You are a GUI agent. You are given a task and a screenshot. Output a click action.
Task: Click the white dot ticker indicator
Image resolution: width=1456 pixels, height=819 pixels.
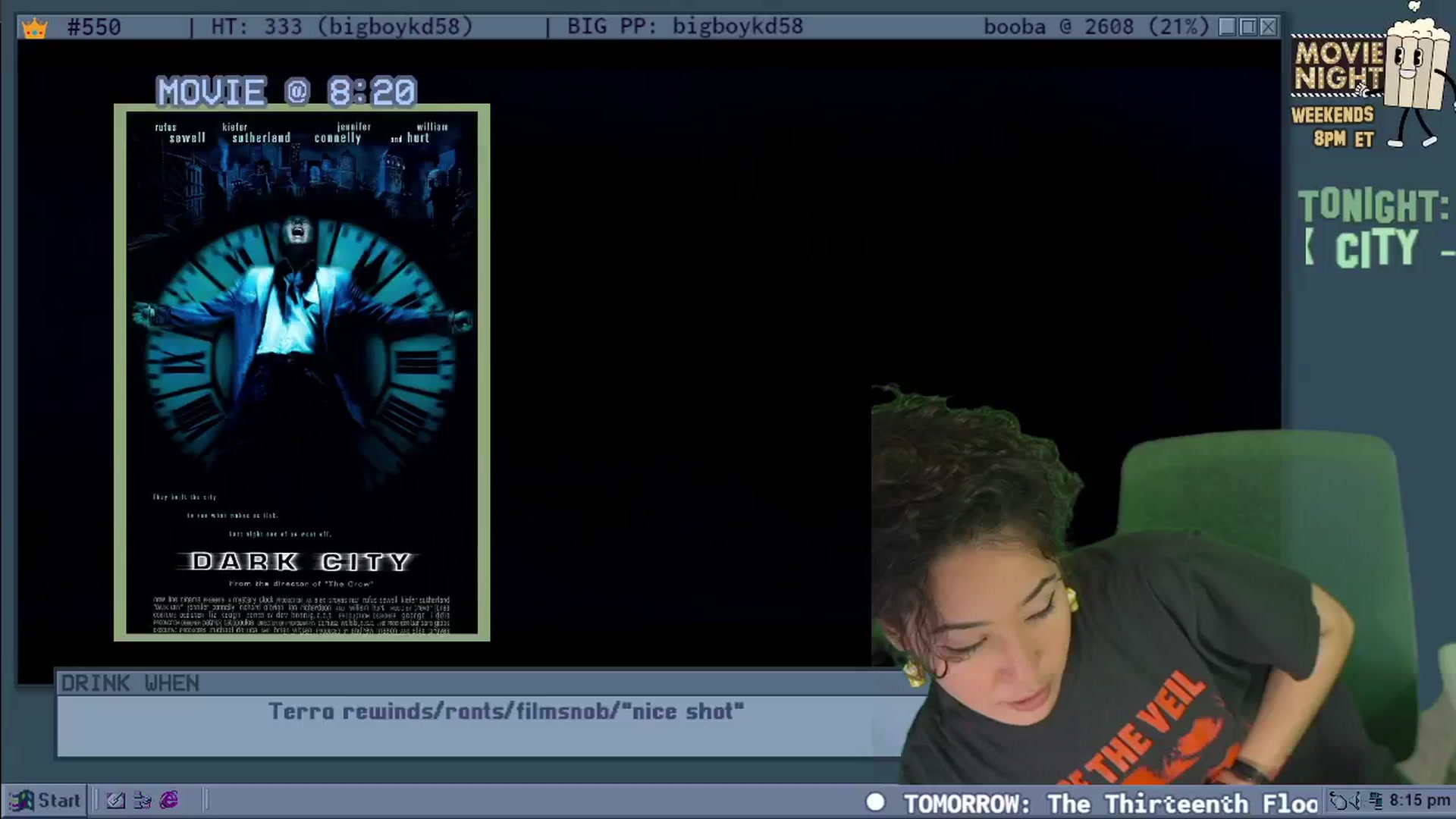876,802
